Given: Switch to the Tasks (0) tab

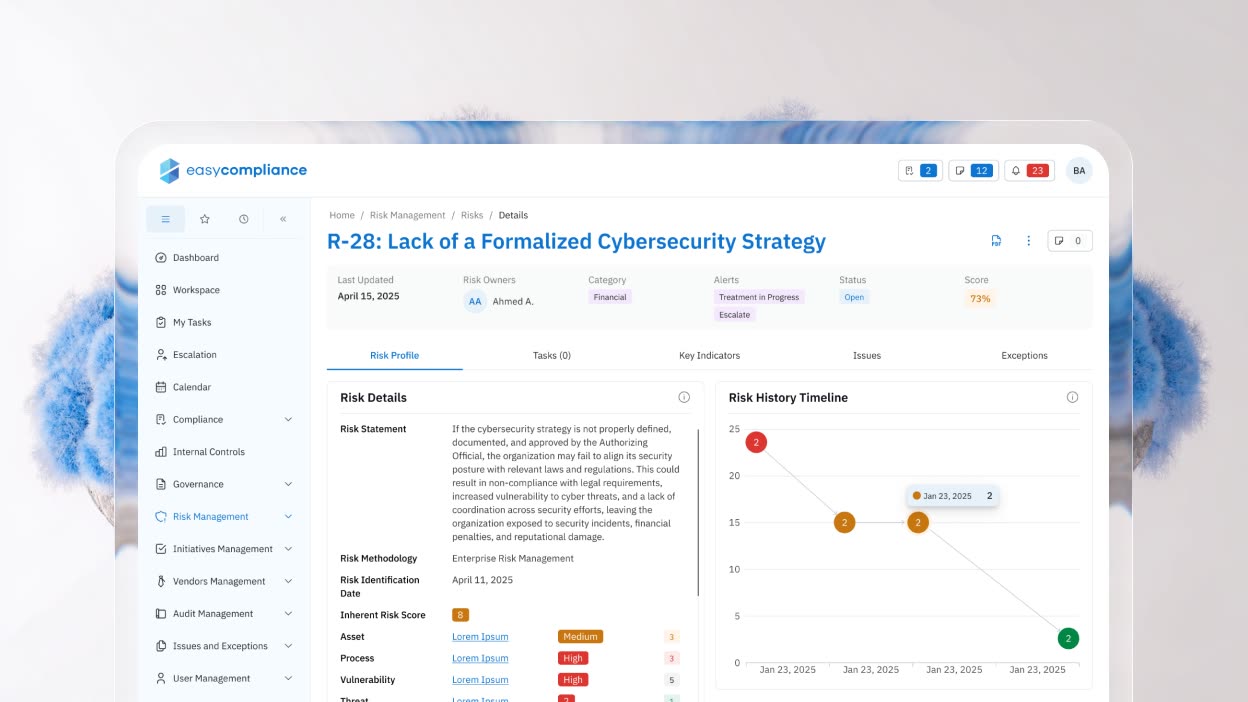Looking at the screenshot, I should (552, 355).
